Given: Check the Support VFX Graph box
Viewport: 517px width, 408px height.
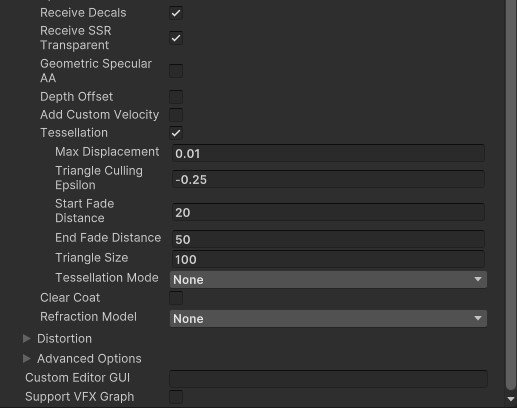Looking at the screenshot, I should (176, 397).
